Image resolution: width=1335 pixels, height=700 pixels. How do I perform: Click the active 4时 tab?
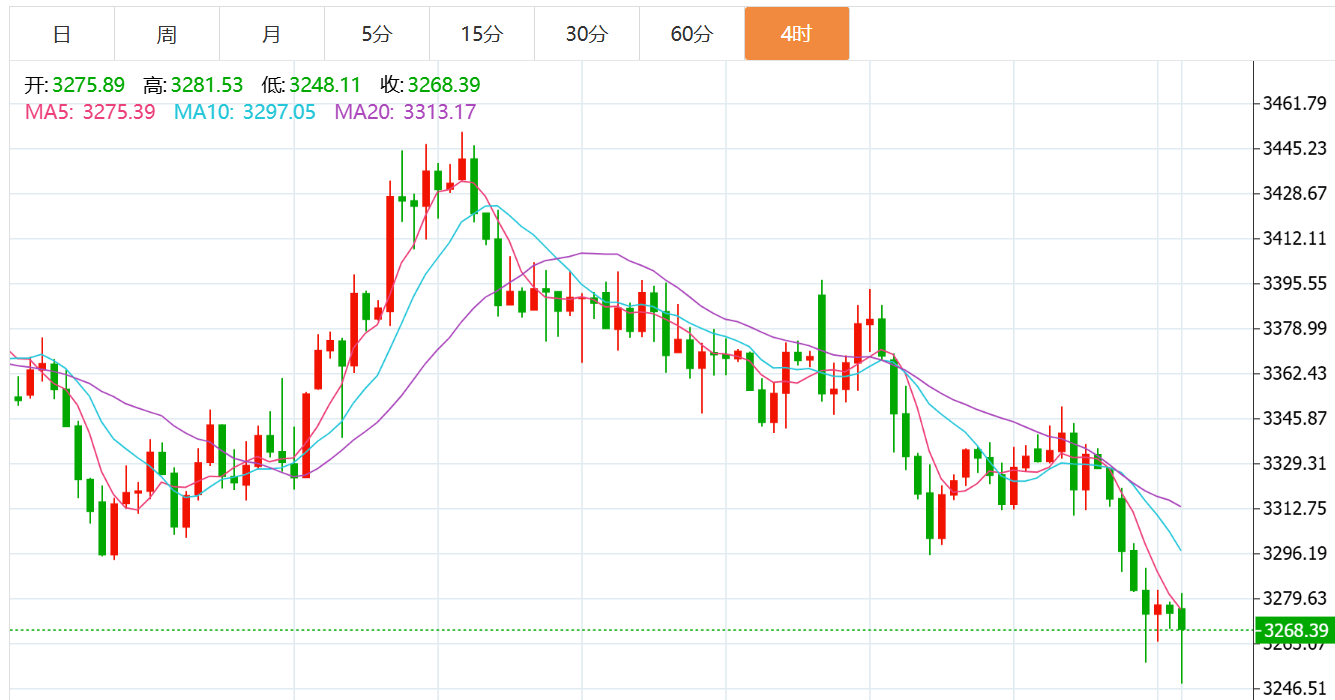[x=797, y=34]
